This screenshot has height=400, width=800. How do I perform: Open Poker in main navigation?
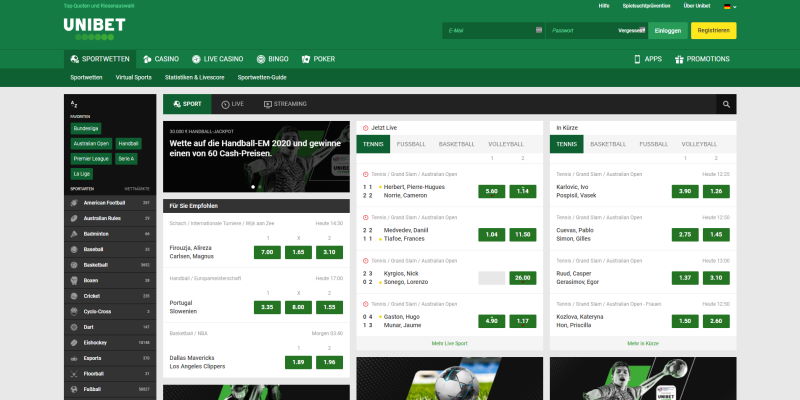(x=318, y=59)
